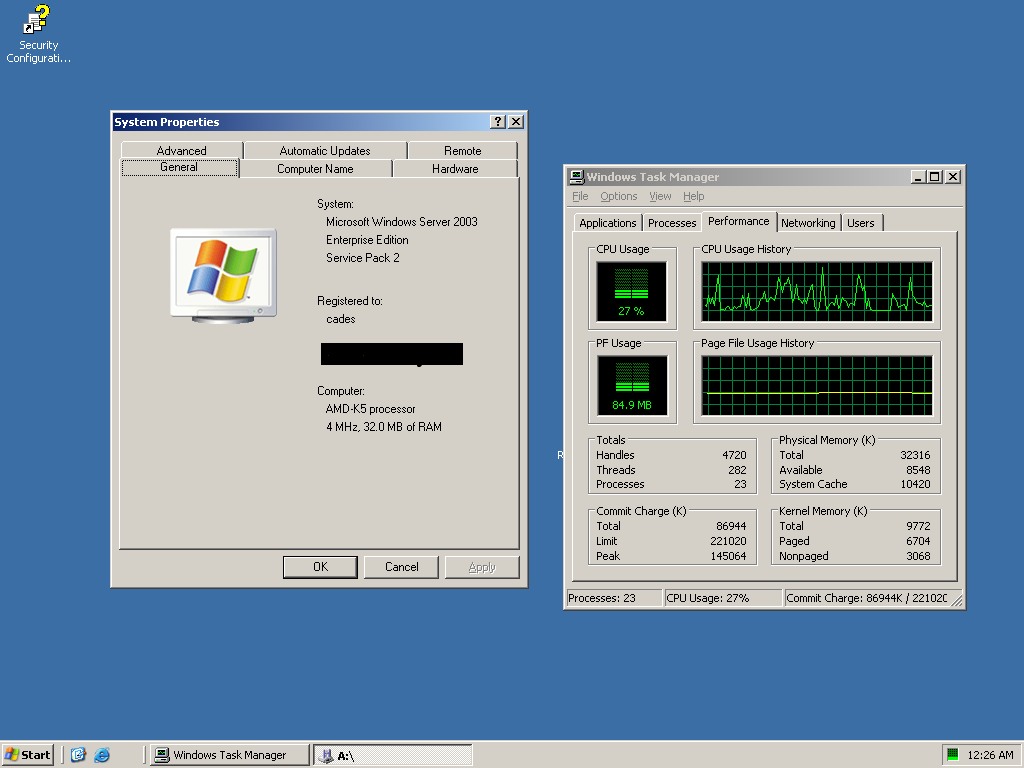Close the System Properties dialog
Image resolution: width=1024 pixels, height=768 pixels.
tap(516, 121)
